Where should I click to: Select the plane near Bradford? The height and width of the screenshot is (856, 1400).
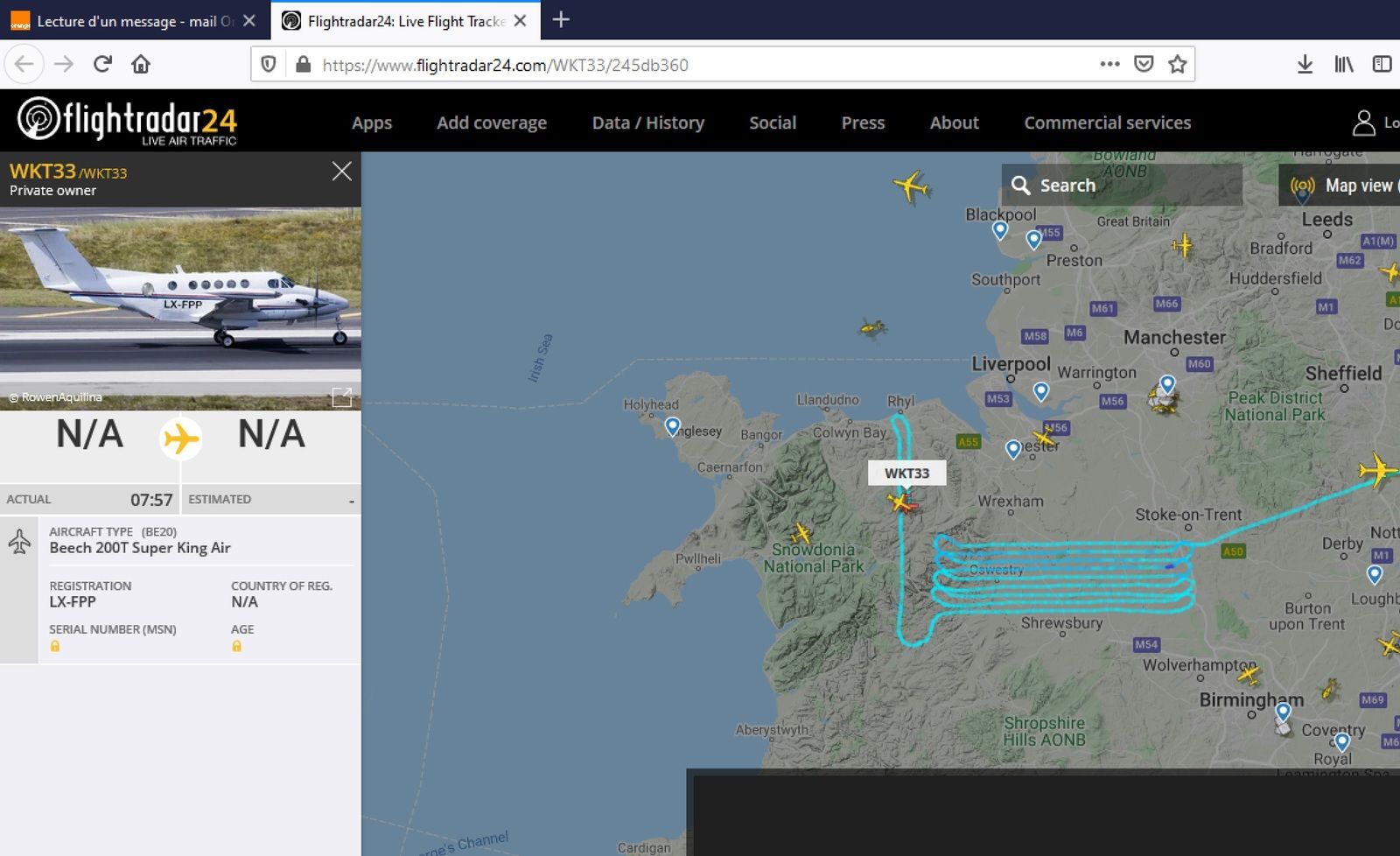[1183, 245]
